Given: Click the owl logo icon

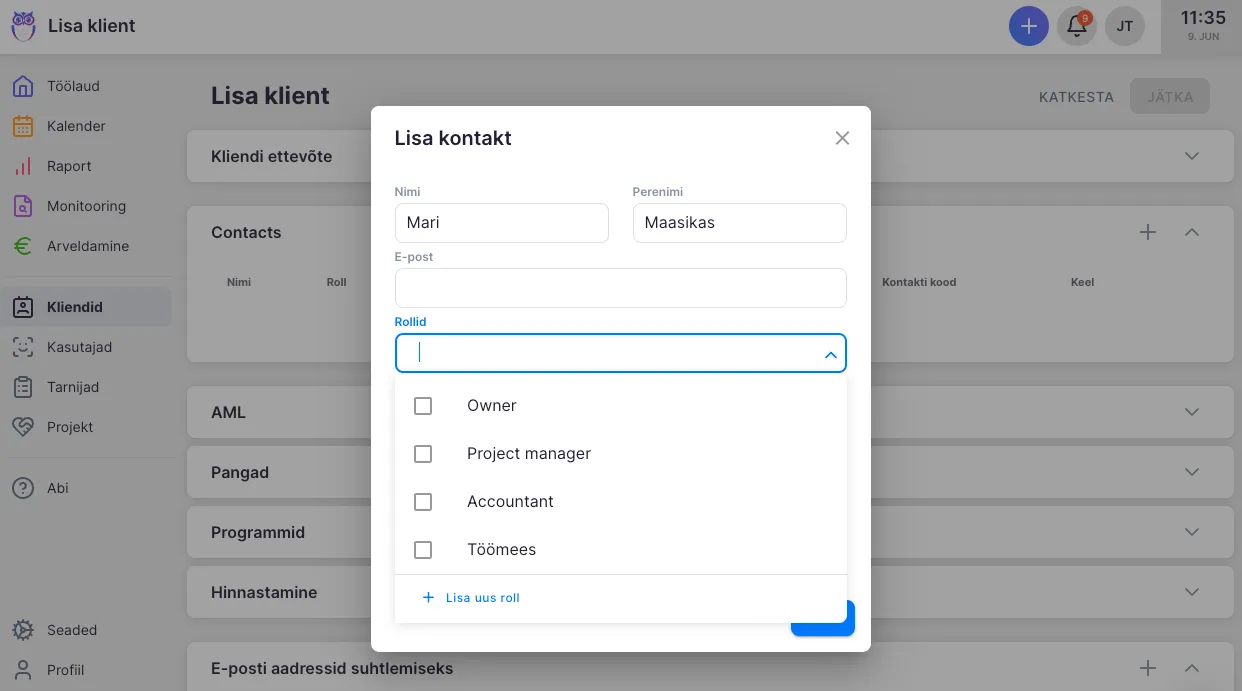Looking at the screenshot, I should (23, 26).
